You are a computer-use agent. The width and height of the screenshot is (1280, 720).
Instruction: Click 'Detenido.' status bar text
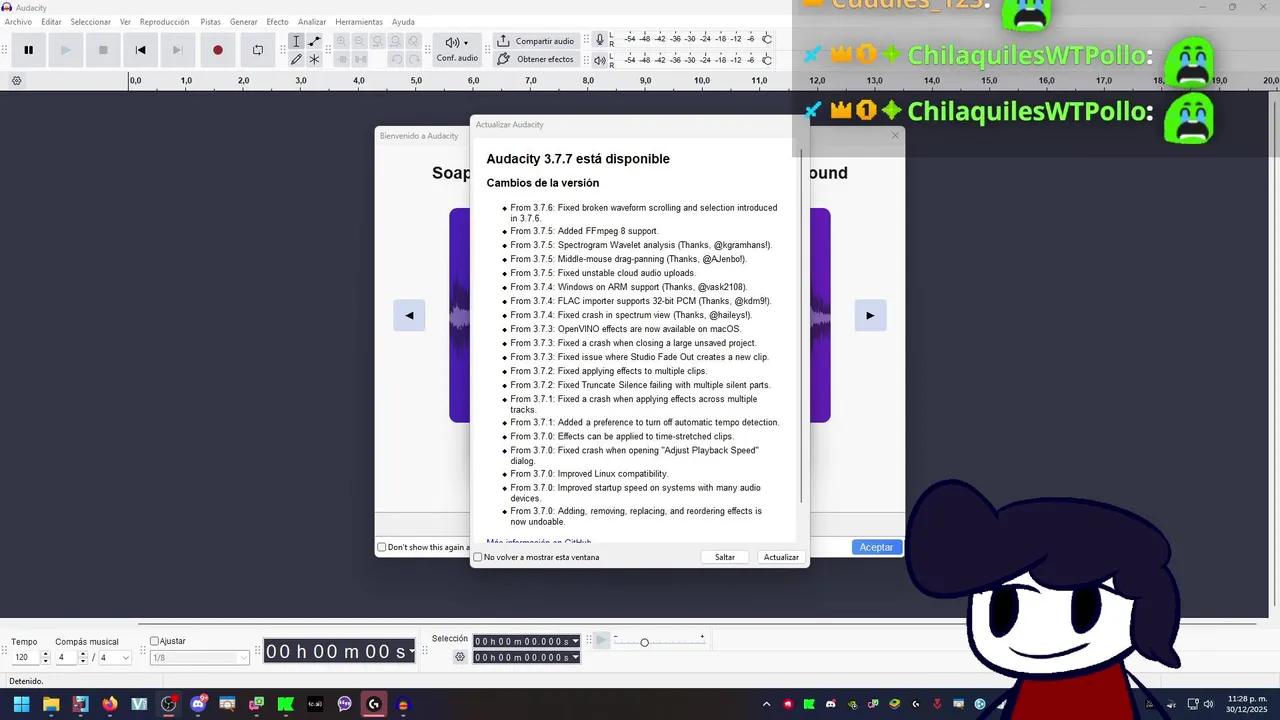[x=26, y=681]
